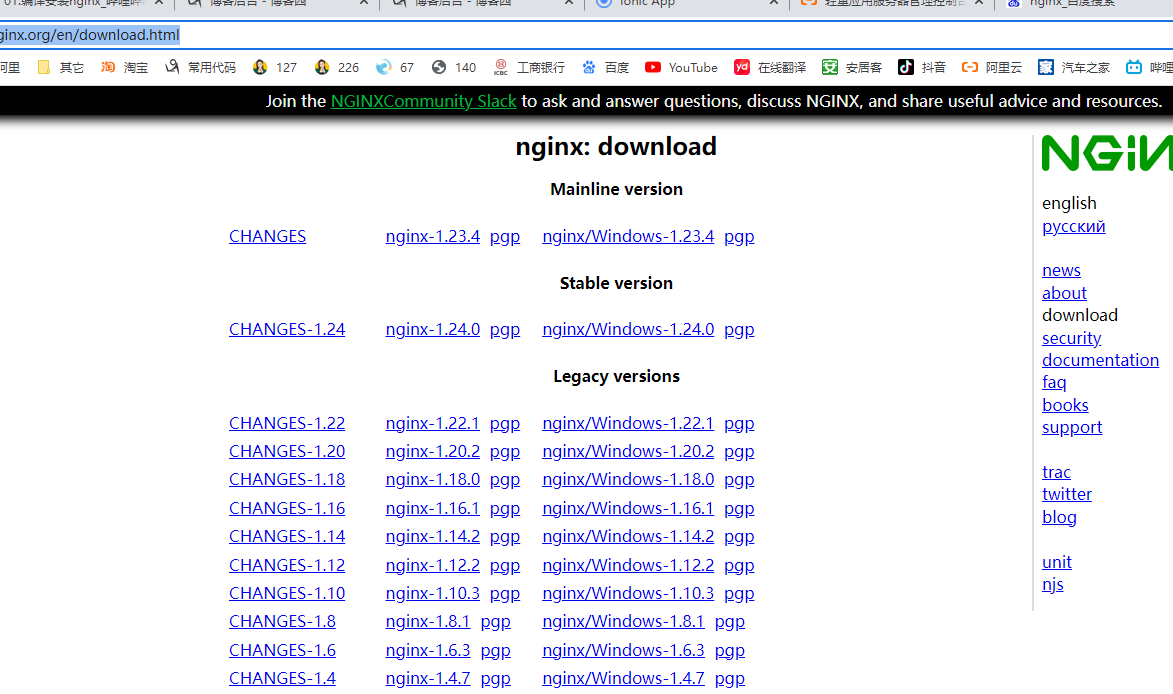Screen dimensions: 1173x694
Task: Download nginx-1.23.4 source
Action: point(432,236)
